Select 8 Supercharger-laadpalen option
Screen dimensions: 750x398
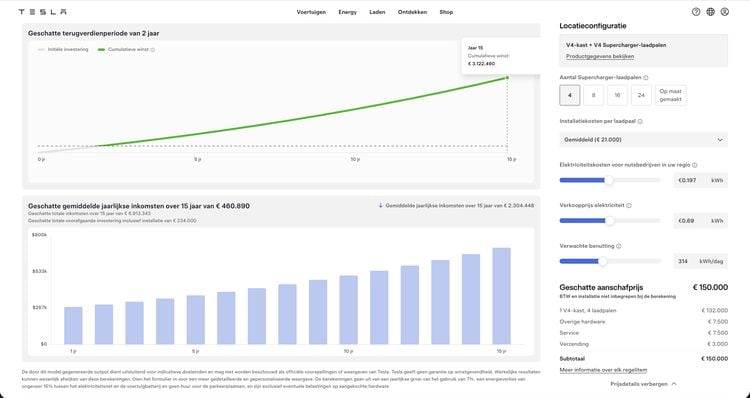coord(594,95)
